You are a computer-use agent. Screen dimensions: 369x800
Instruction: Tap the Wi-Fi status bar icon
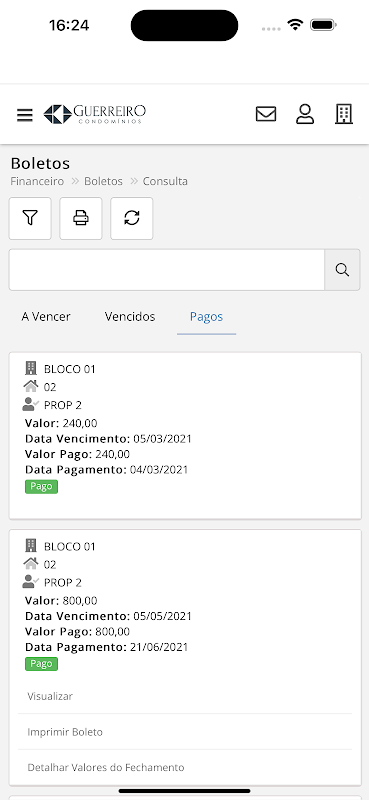point(295,24)
